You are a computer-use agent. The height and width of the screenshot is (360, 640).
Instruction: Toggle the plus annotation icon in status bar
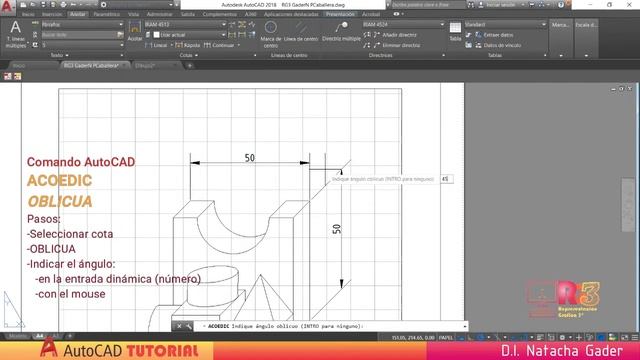point(578,337)
